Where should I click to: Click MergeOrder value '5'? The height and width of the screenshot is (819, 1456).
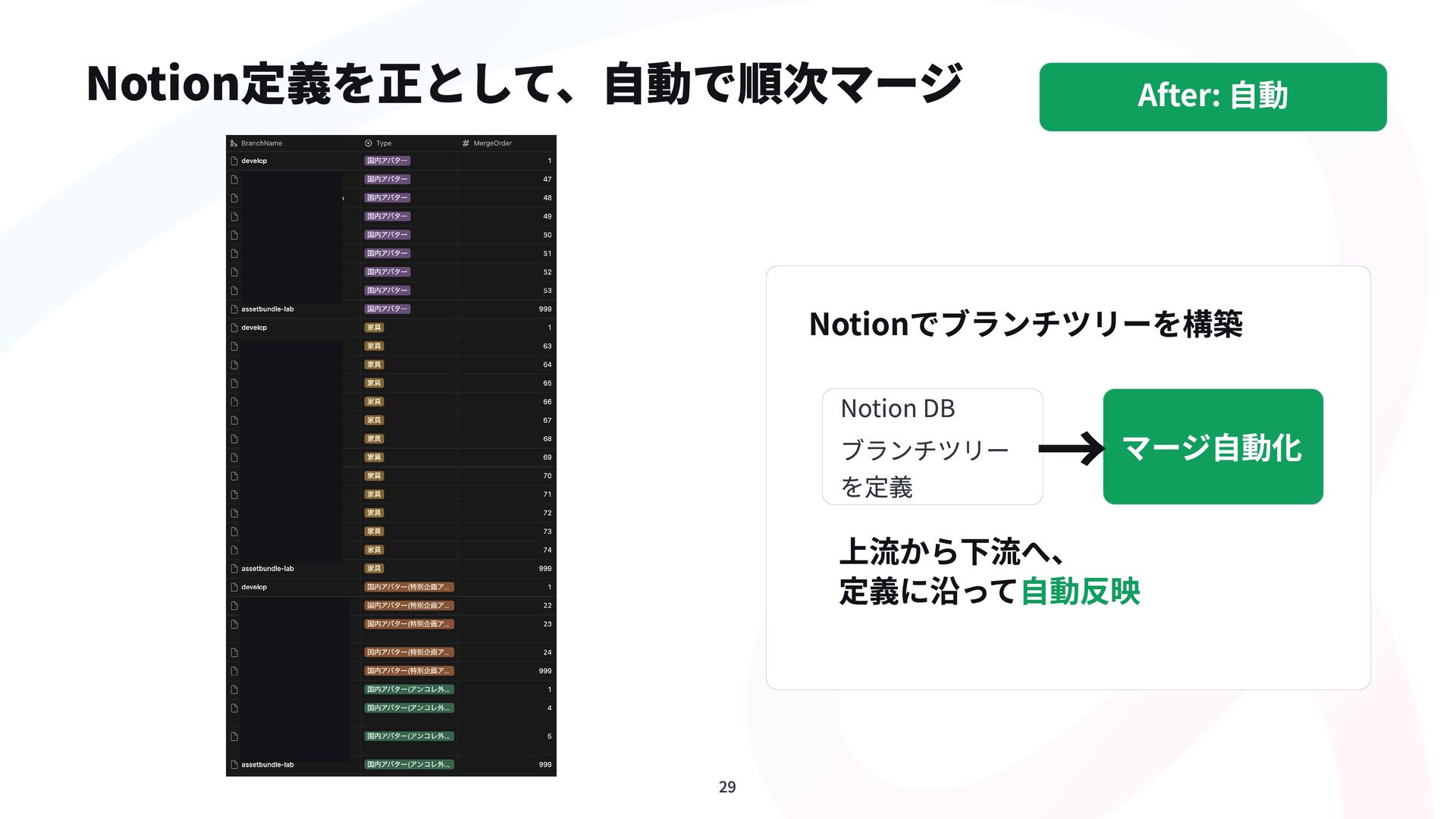[550, 736]
